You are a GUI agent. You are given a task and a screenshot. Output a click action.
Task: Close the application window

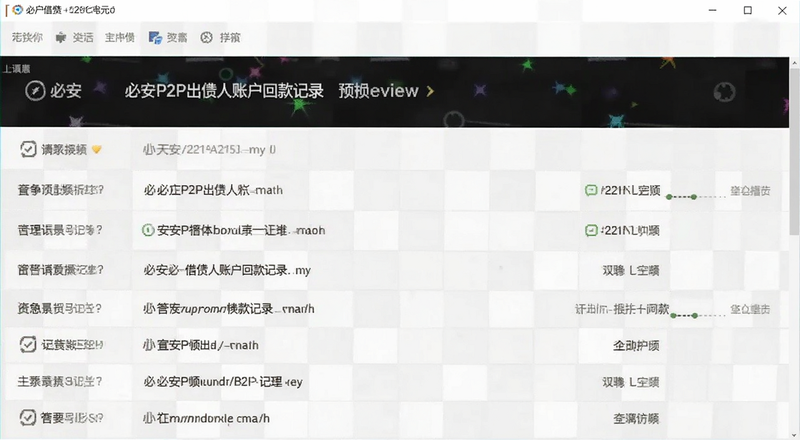pyautogui.click(x=782, y=10)
